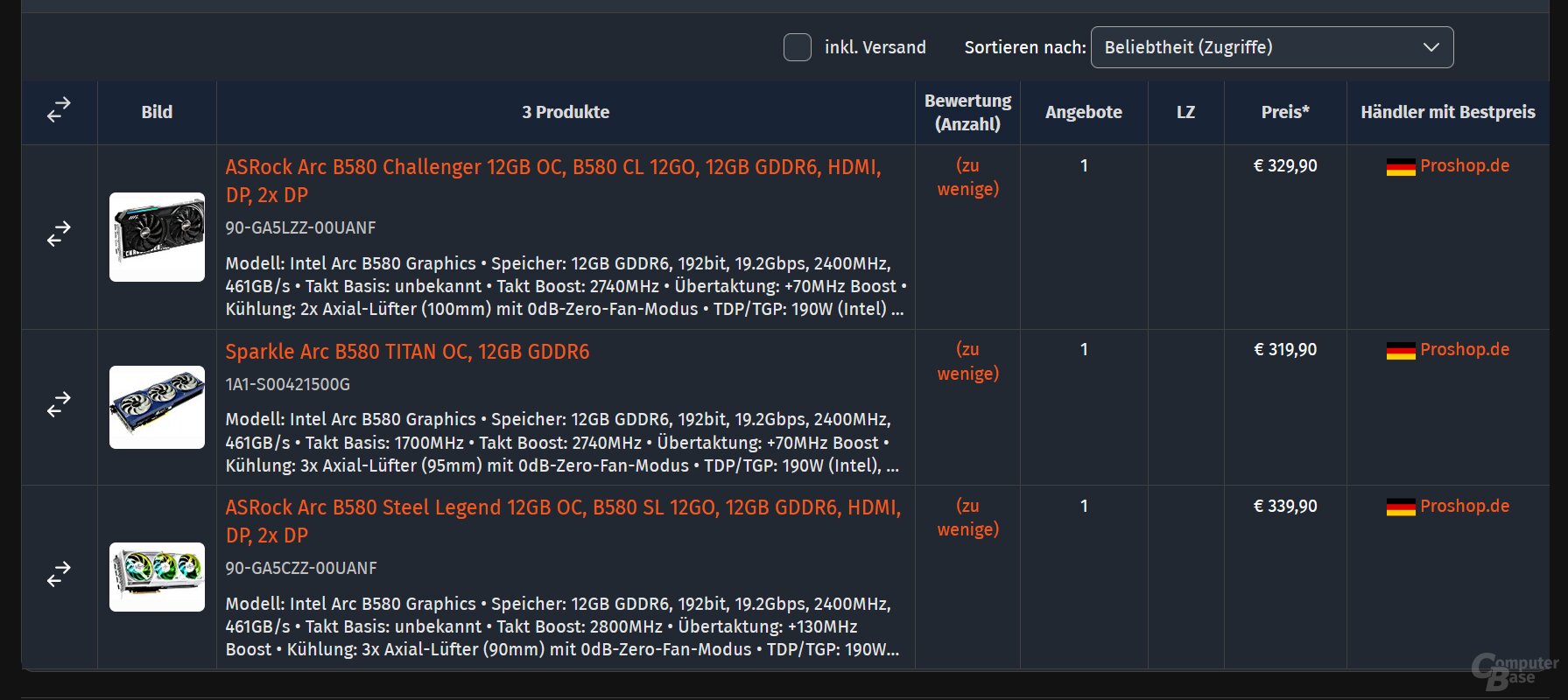Image resolution: width=1568 pixels, height=700 pixels.
Task: Click Proshop.de link for € 339,90 offer
Action: point(1465,506)
